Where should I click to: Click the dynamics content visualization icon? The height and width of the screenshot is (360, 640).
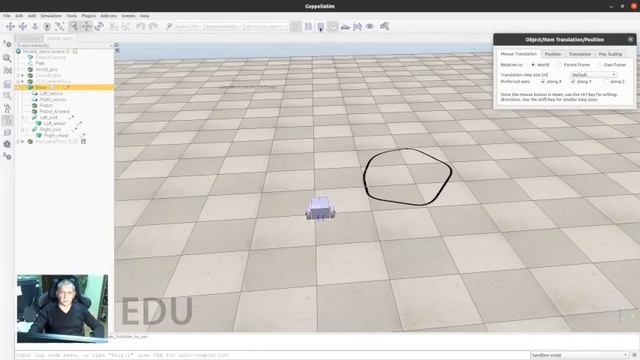point(169,27)
